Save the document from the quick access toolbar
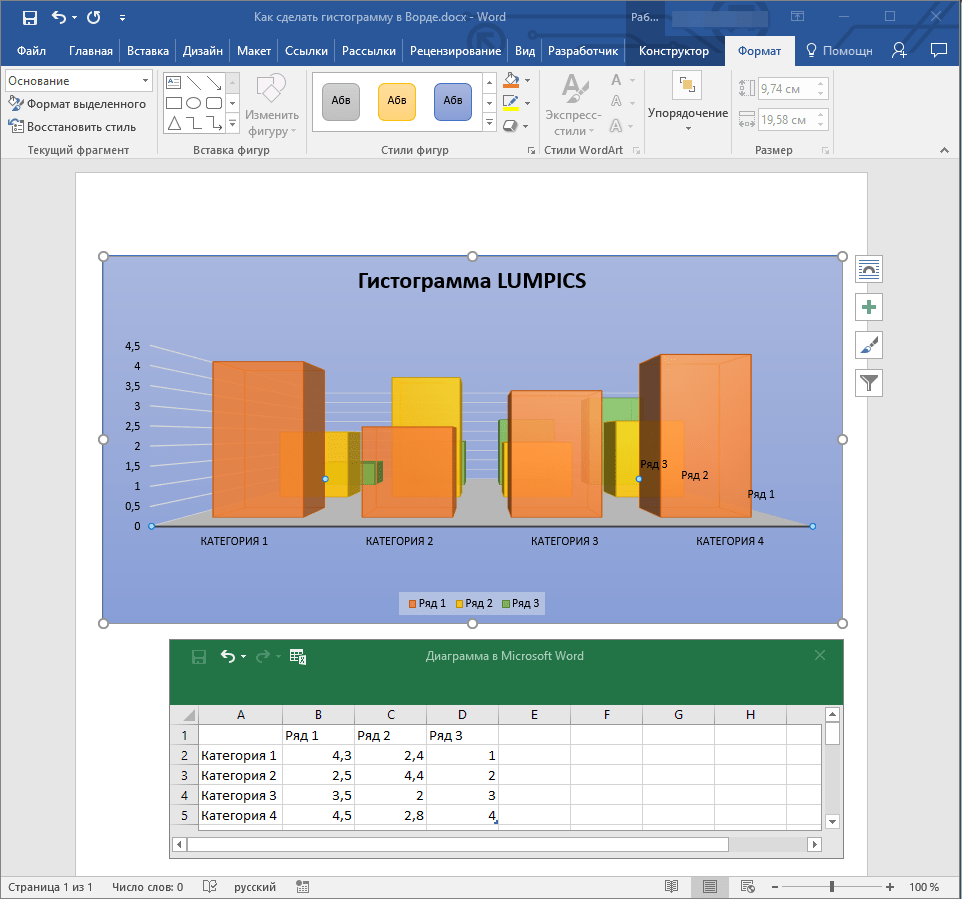Image resolution: width=962 pixels, height=899 pixels. click(x=29, y=17)
